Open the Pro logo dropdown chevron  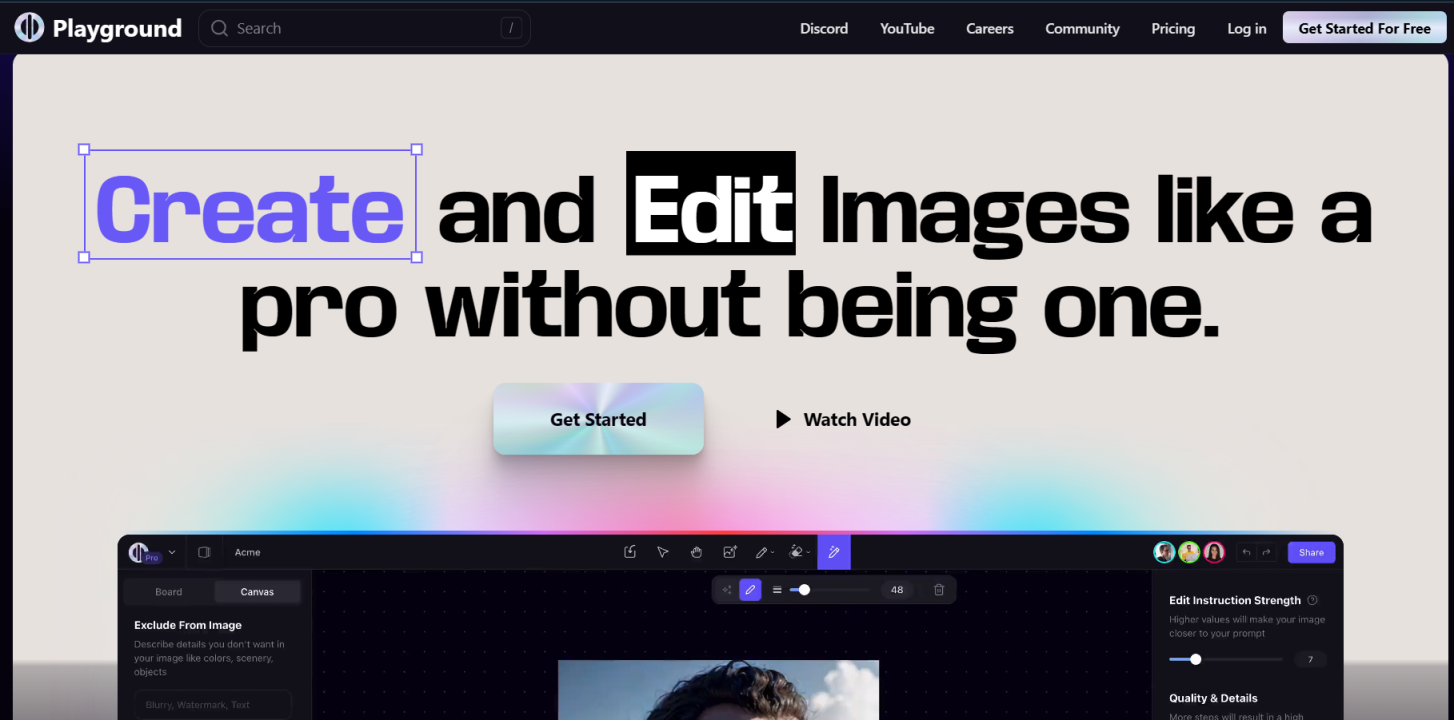172,552
